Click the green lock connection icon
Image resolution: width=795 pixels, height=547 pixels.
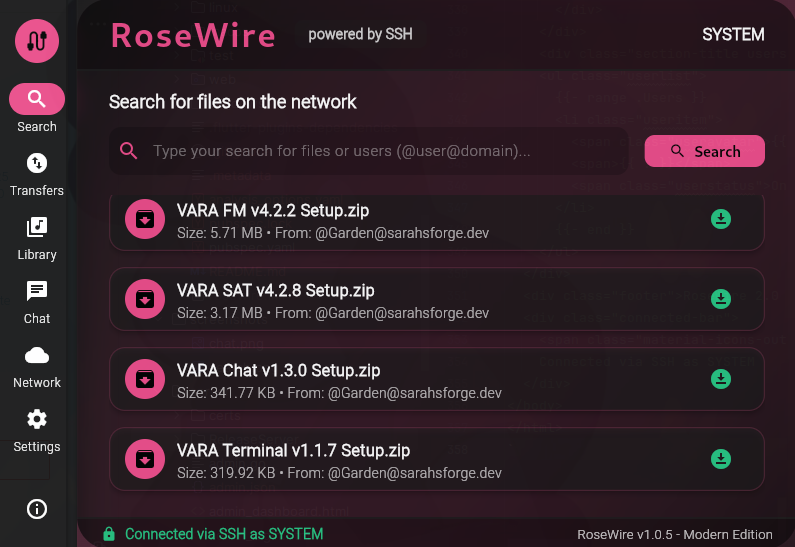[x=109, y=534]
